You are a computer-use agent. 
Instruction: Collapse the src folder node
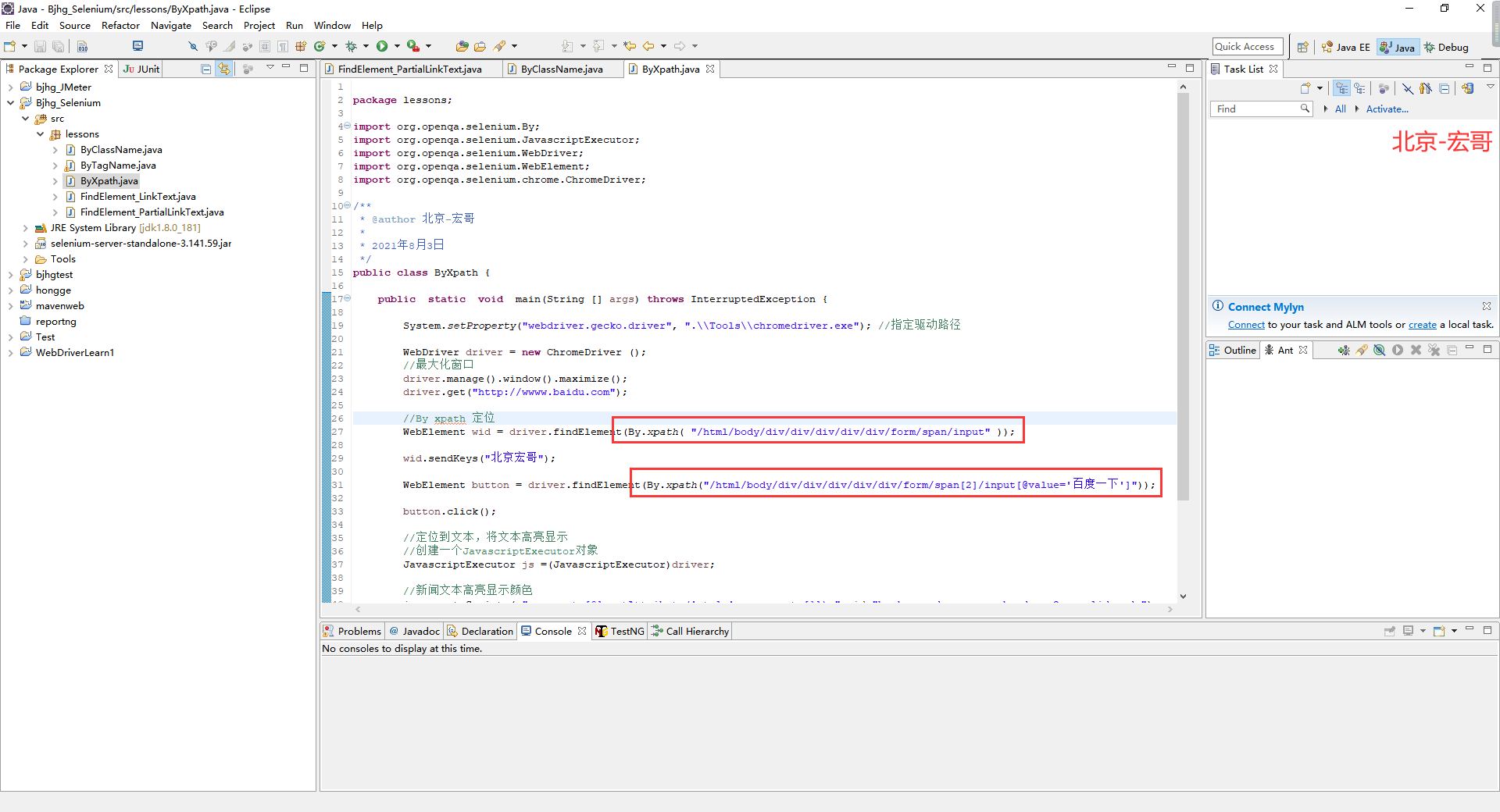25,118
